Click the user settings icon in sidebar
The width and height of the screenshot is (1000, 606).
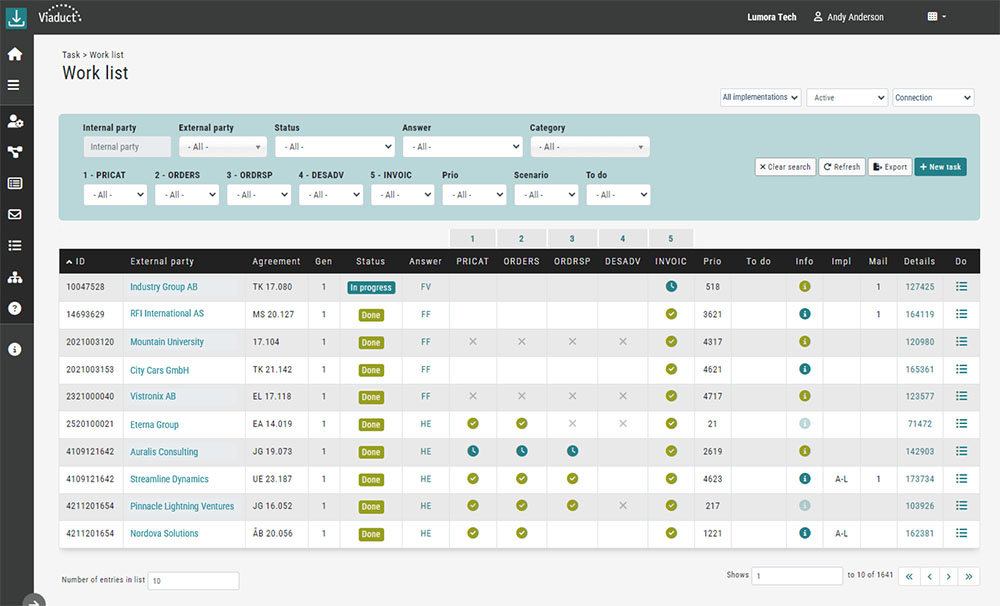tap(15, 121)
